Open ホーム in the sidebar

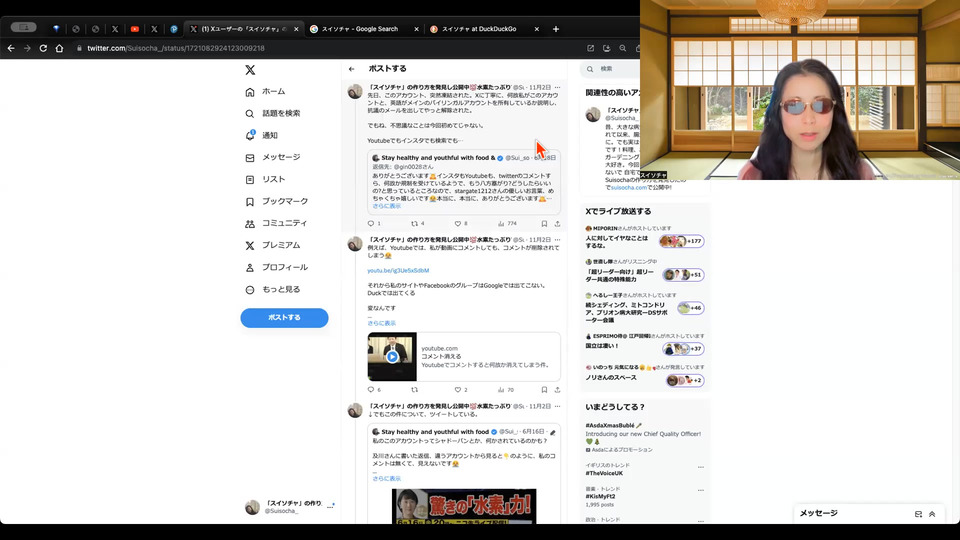pyautogui.click(x=265, y=91)
